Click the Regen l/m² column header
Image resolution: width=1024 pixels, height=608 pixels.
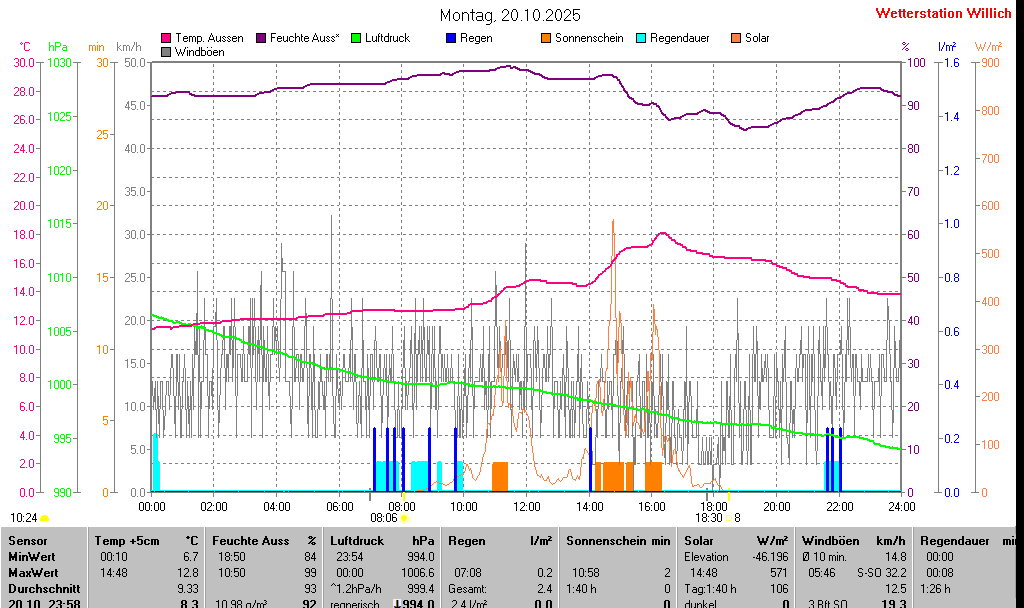[x=500, y=540]
